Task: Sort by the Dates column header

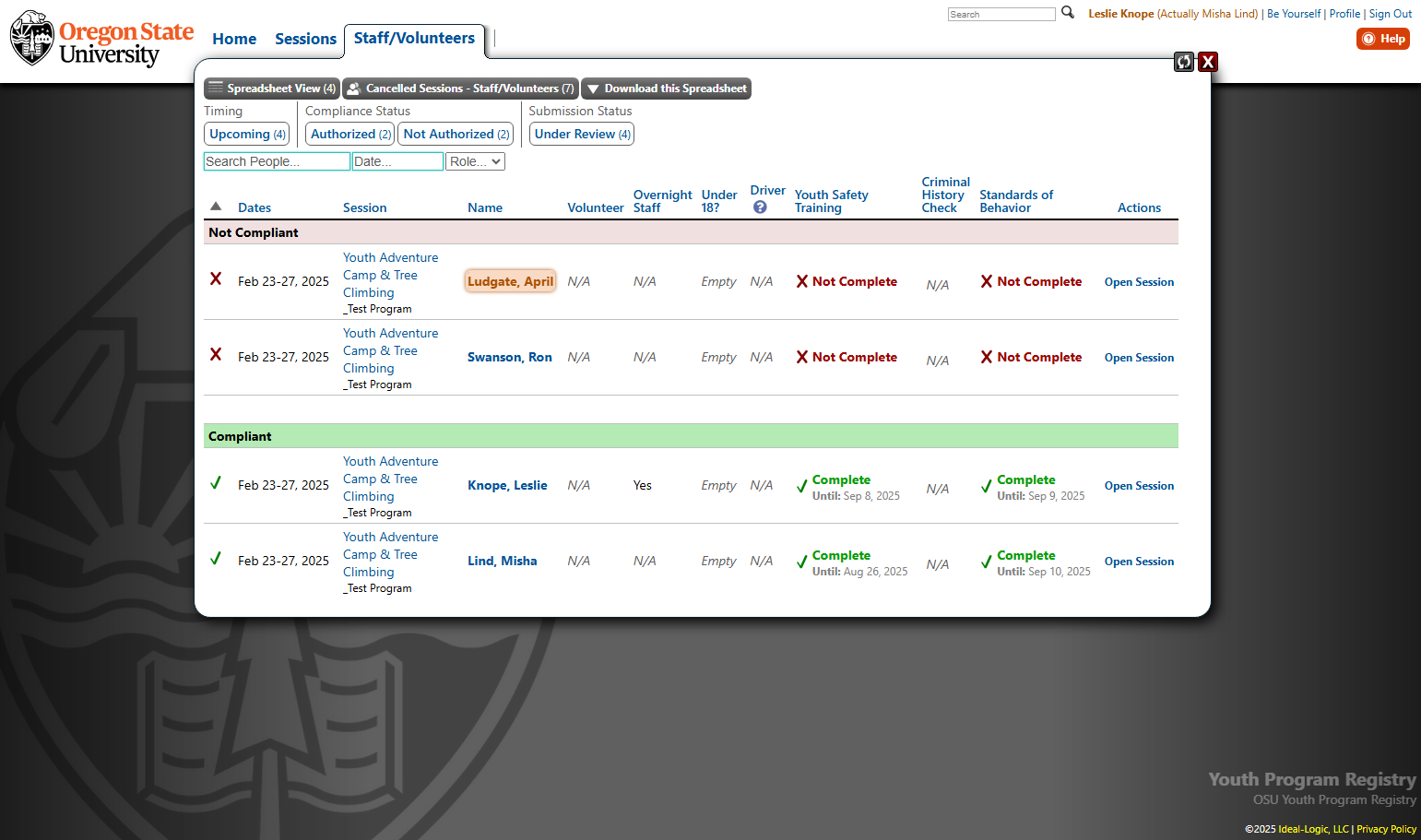Action: (255, 207)
